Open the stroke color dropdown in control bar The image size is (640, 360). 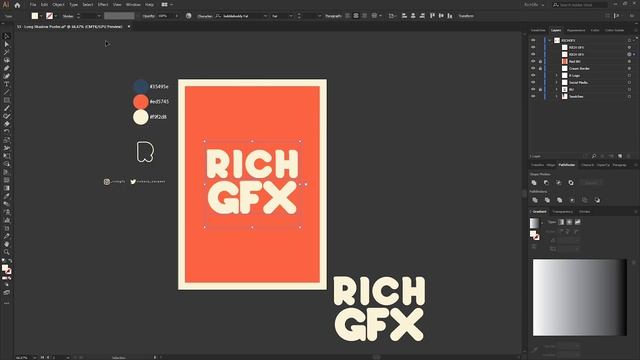coord(56,16)
